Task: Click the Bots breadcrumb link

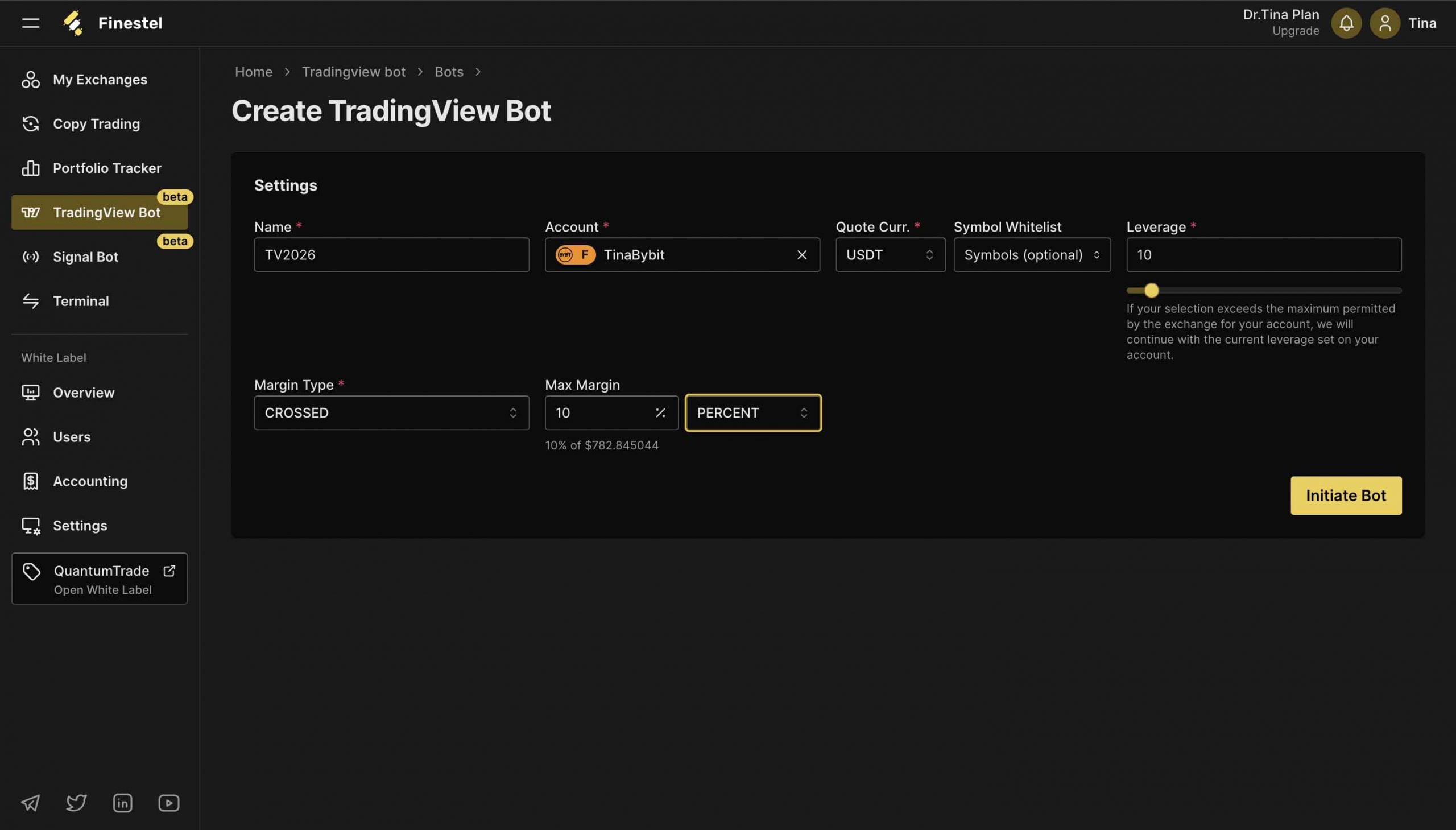Action: [449, 71]
